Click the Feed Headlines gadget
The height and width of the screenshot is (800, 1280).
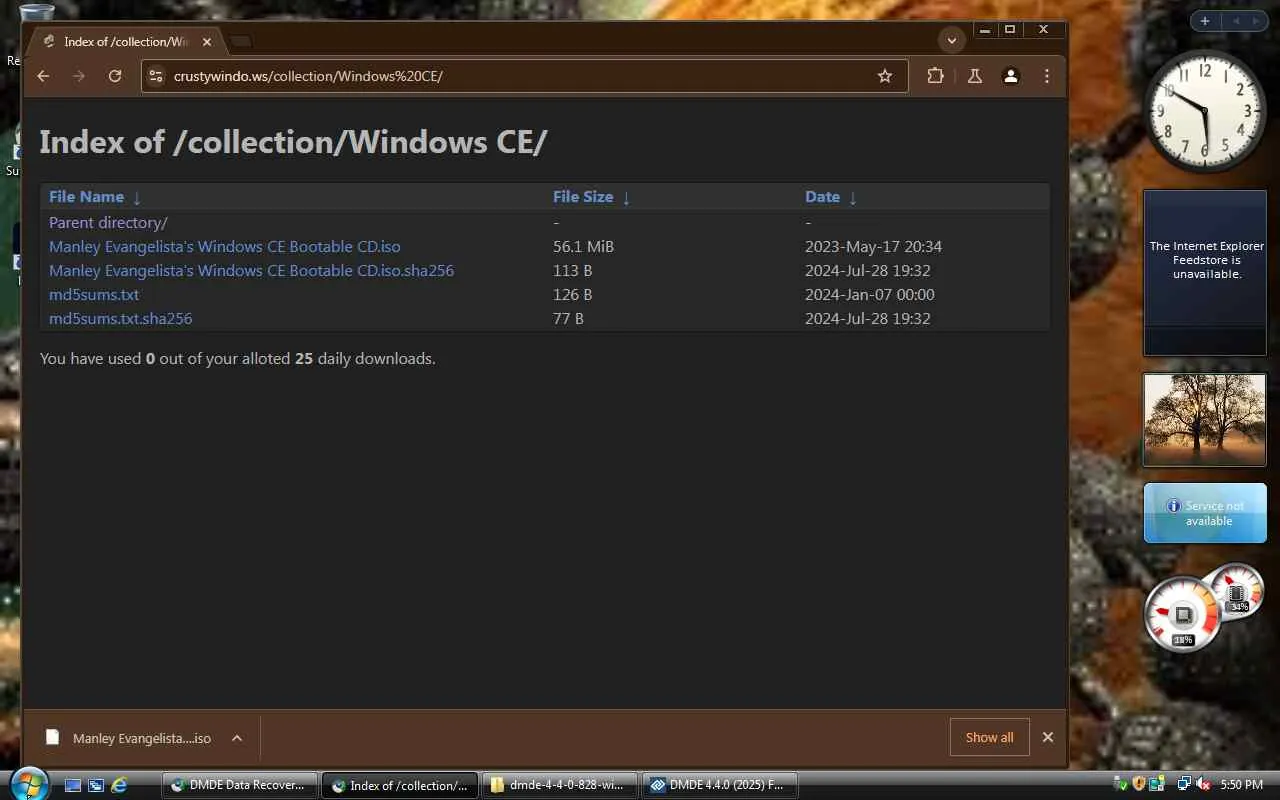click(x=1205, y=273)
